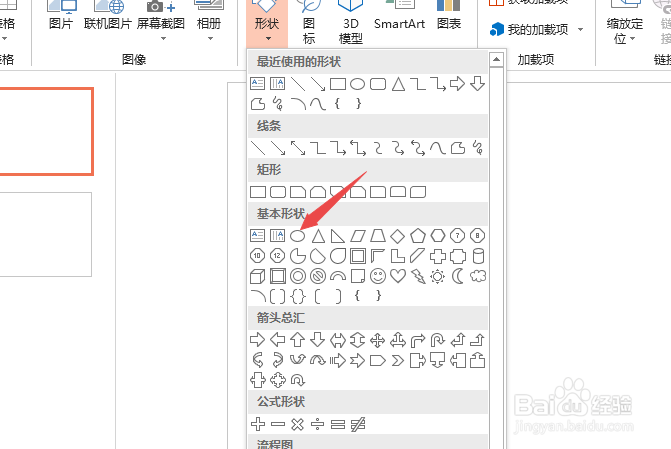Select the heptagon shape labeled 7
The height and width of the screenshot is (449, 671).
(x=457, y=236)
